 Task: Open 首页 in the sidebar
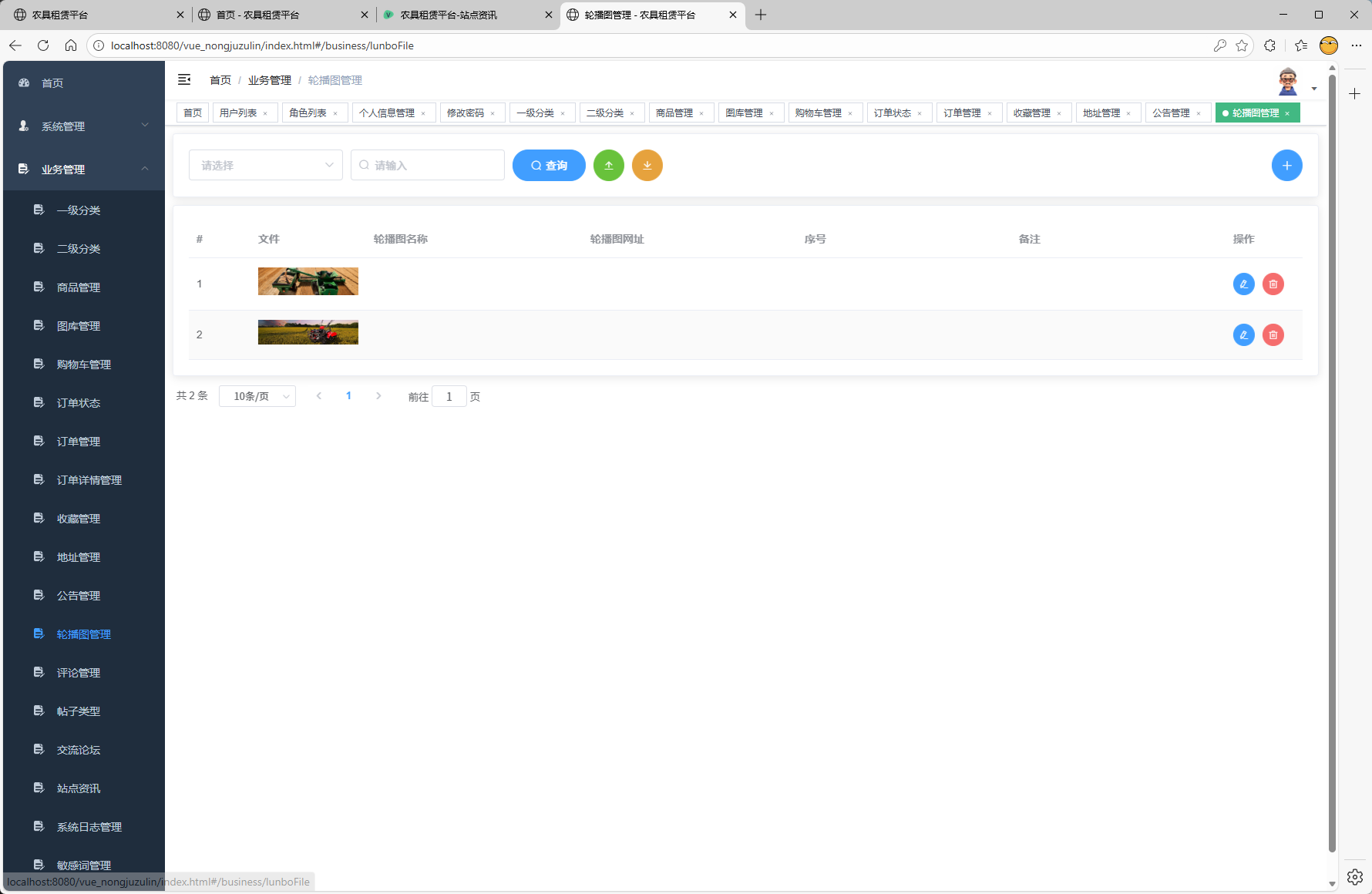pos(84,82)
